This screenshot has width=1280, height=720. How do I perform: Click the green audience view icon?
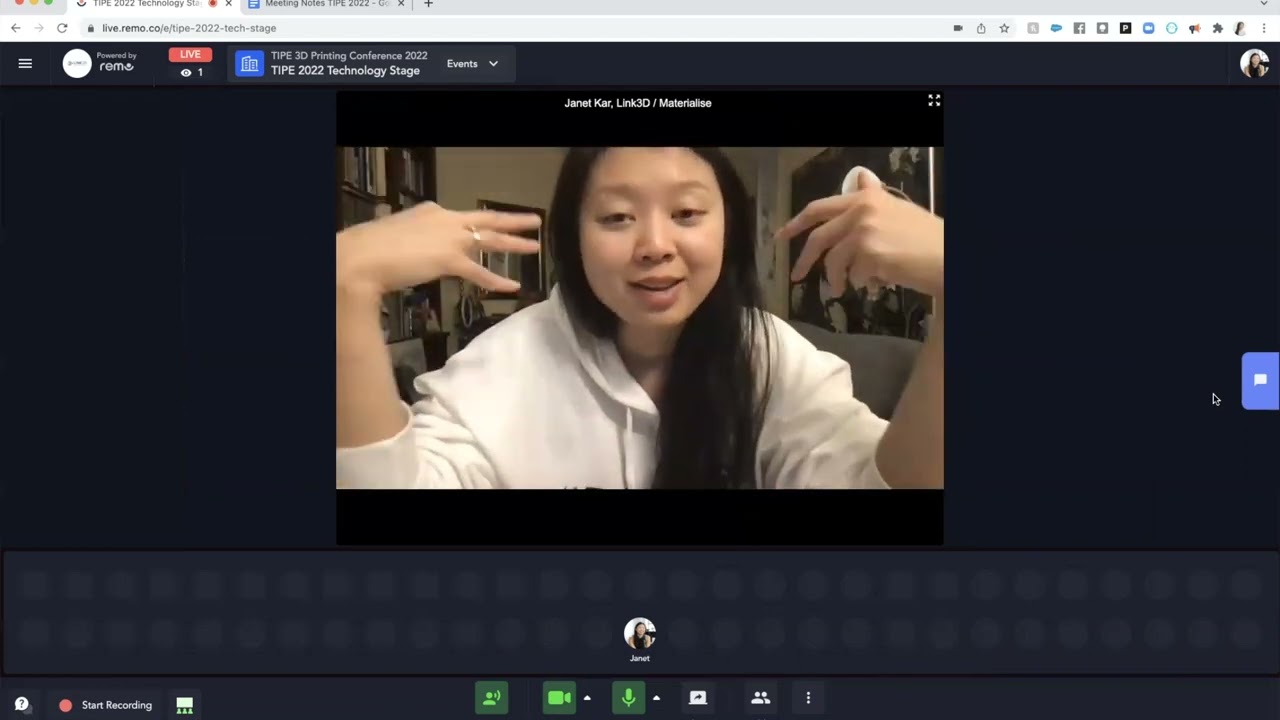coord(185,705)
